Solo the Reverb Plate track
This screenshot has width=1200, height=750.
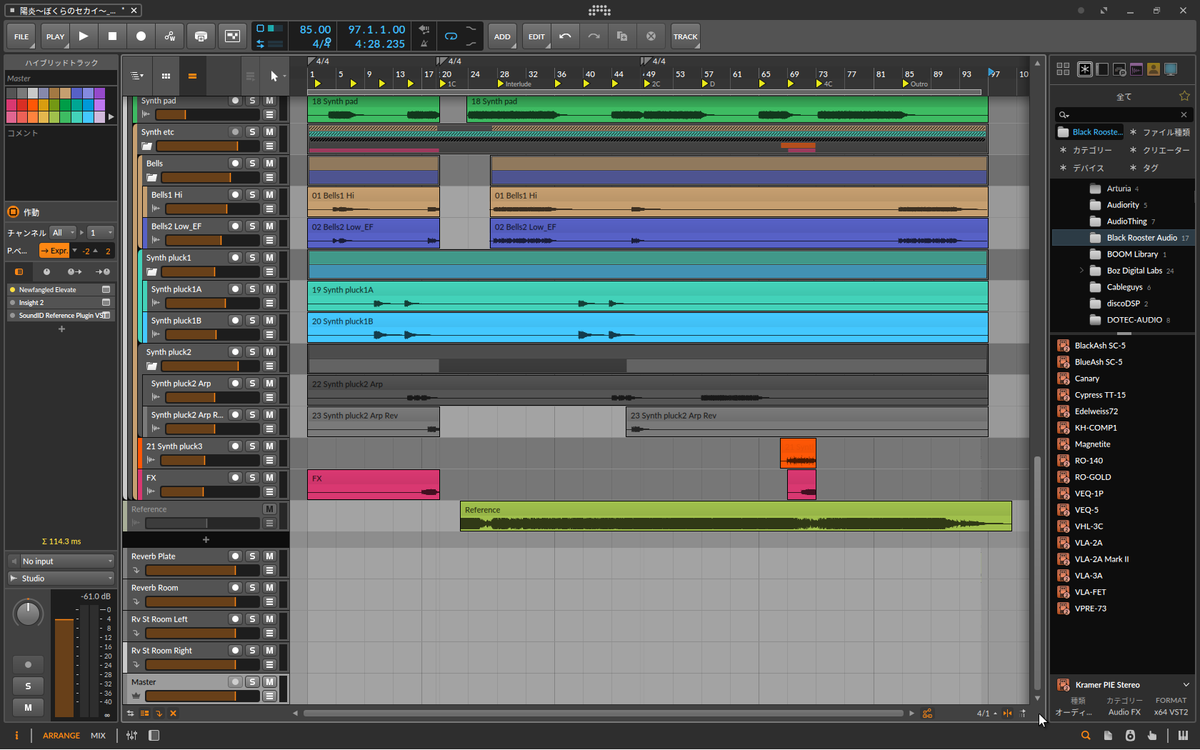252,556
